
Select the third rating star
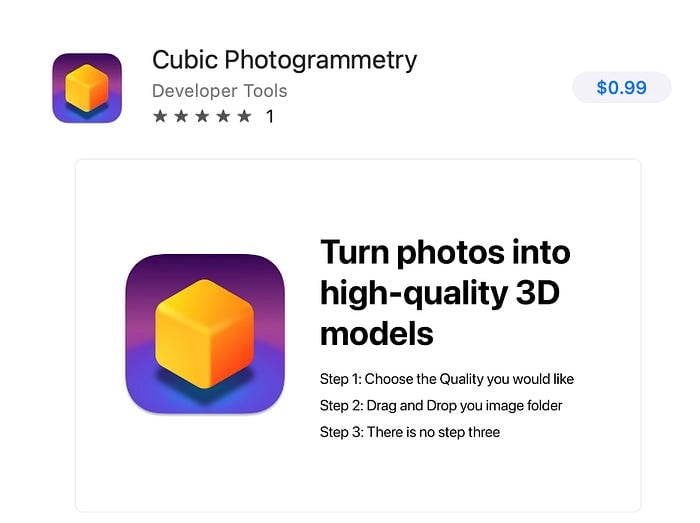pyautogui.click(x=202, y=116)
